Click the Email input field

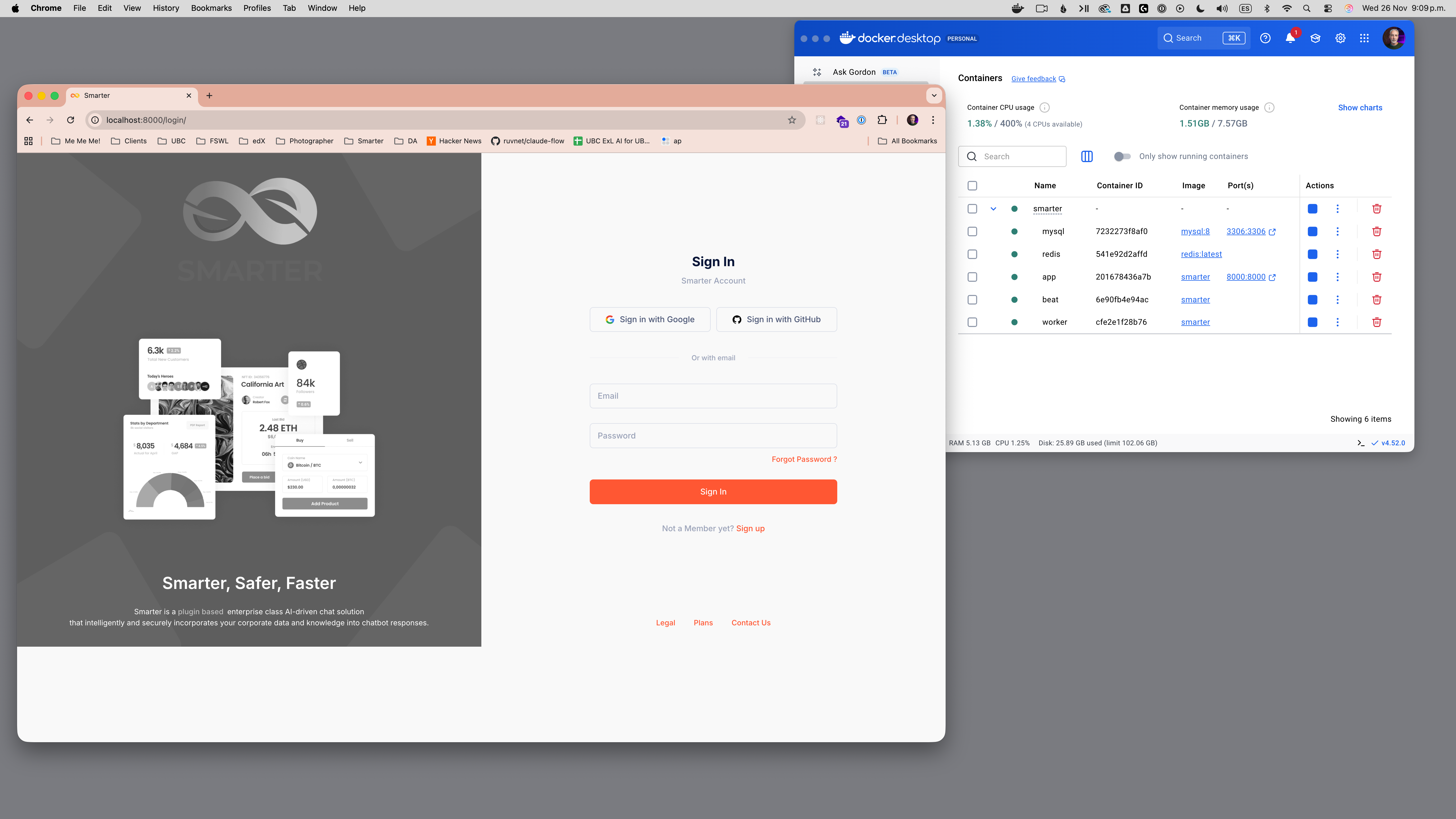[x=713, y=396]
